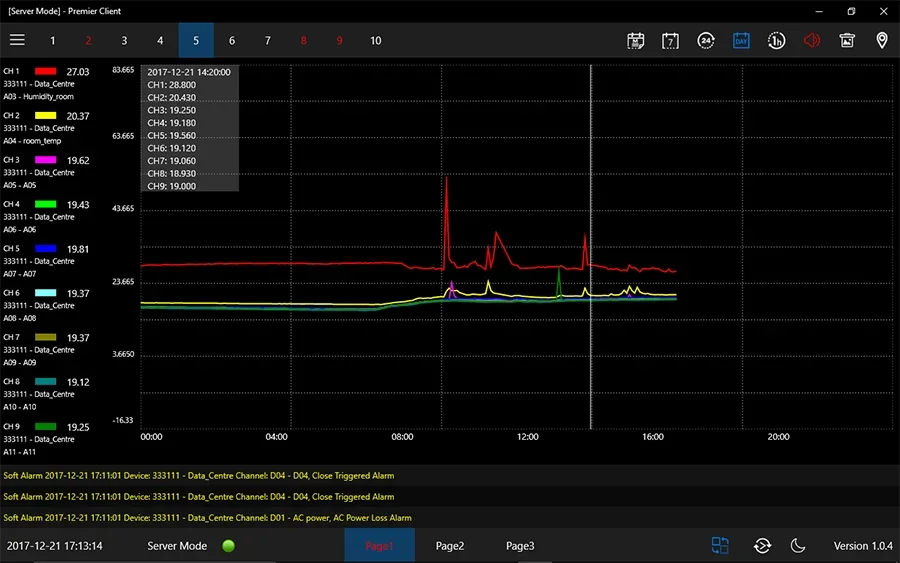Open the map location pin
Viewport: 900px width, 563px height.
pos(881,41)
